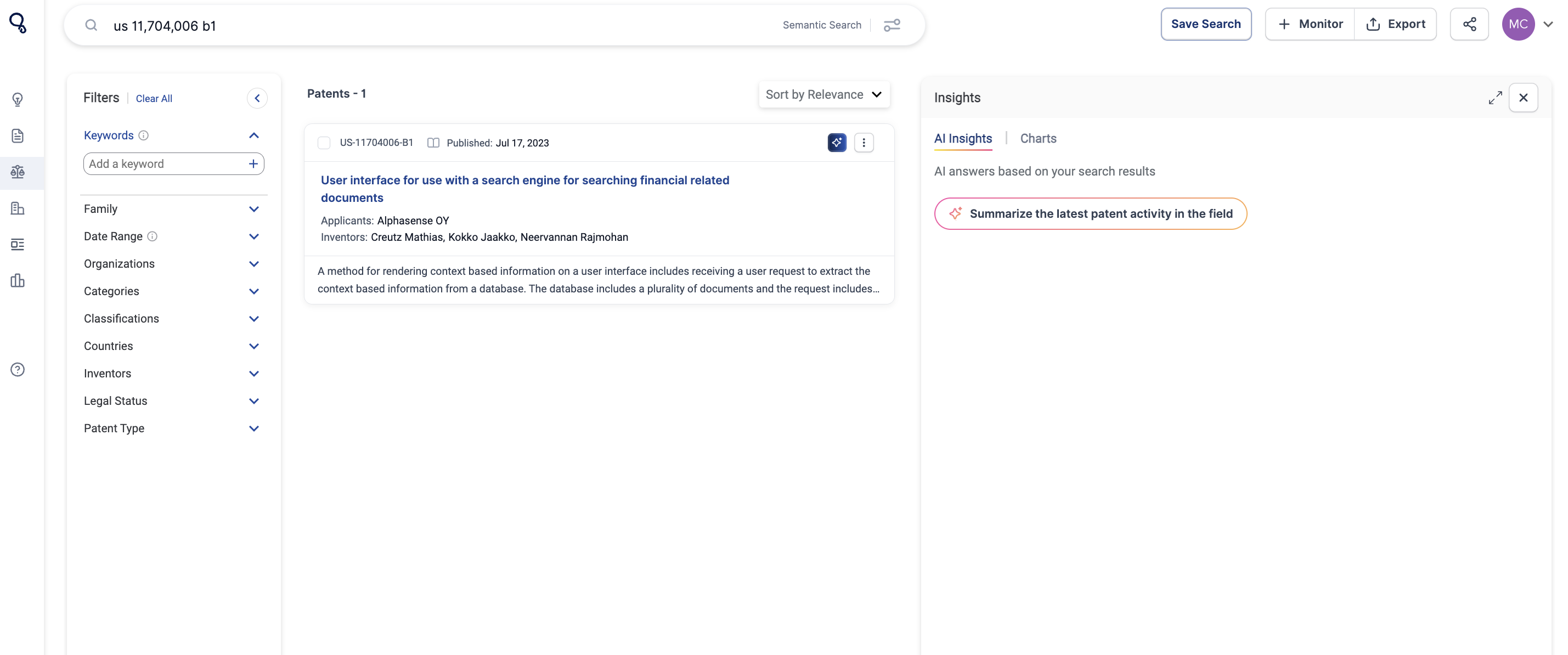Expand the Legal Status filter
1568x655 pixels.
tap(254, 400)
